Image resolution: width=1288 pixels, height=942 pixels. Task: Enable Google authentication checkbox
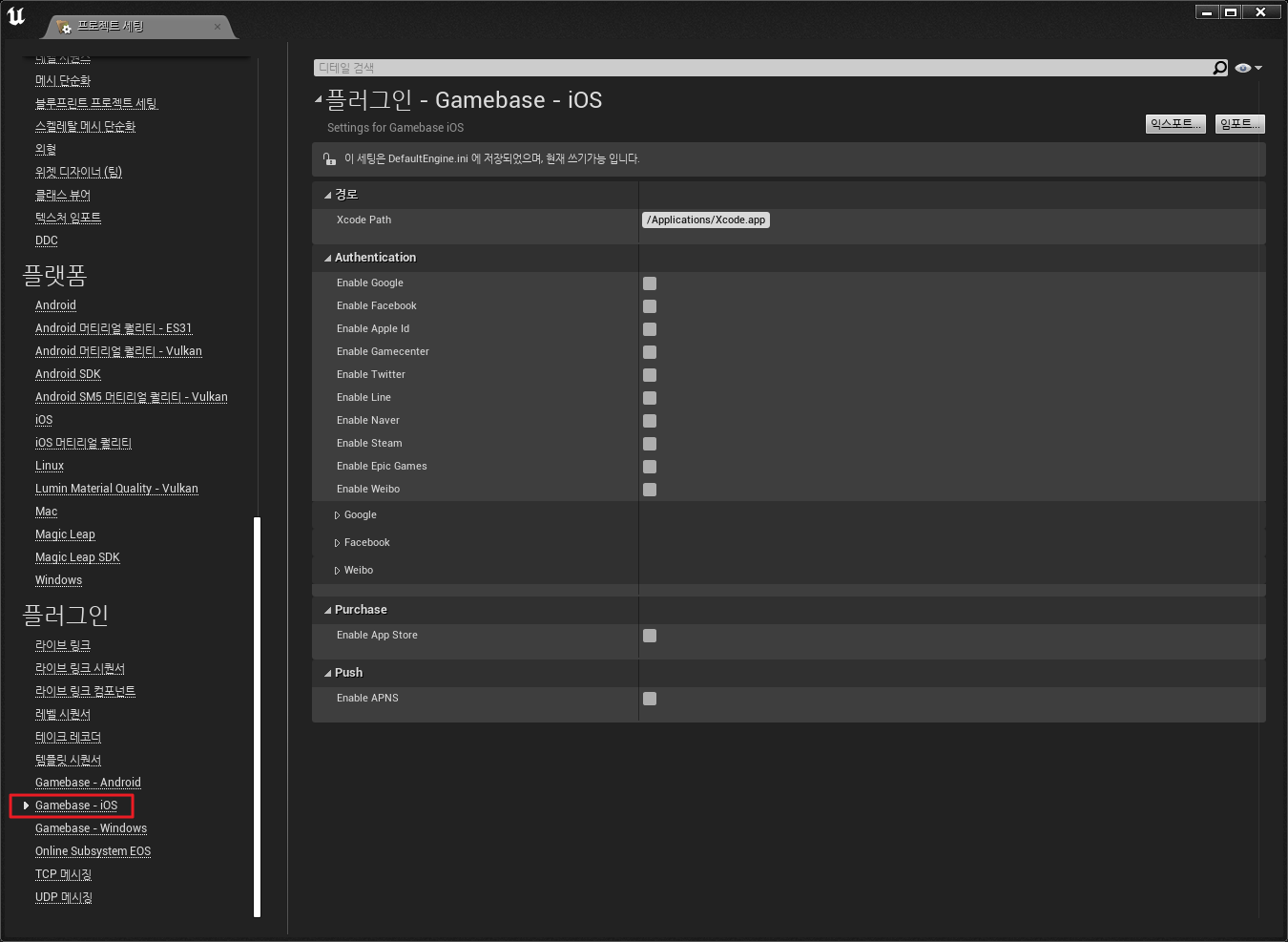click(x=650, y=283)
